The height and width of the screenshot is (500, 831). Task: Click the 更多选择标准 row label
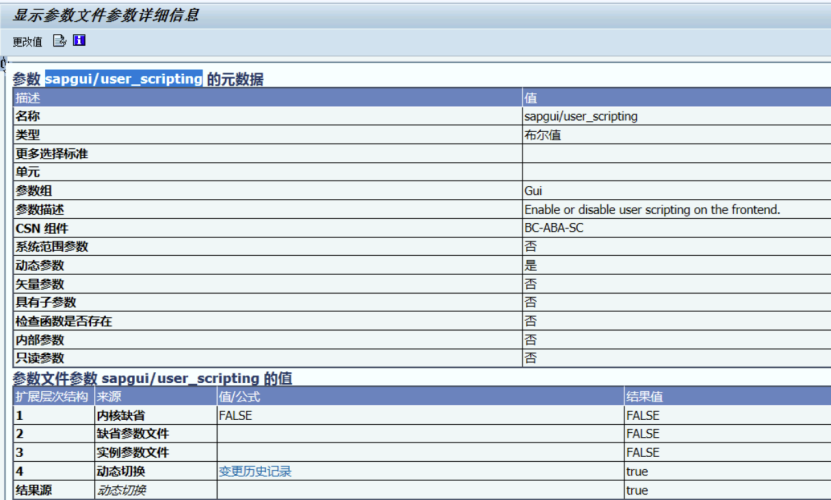pyautogui.click(x=51, y=154)
